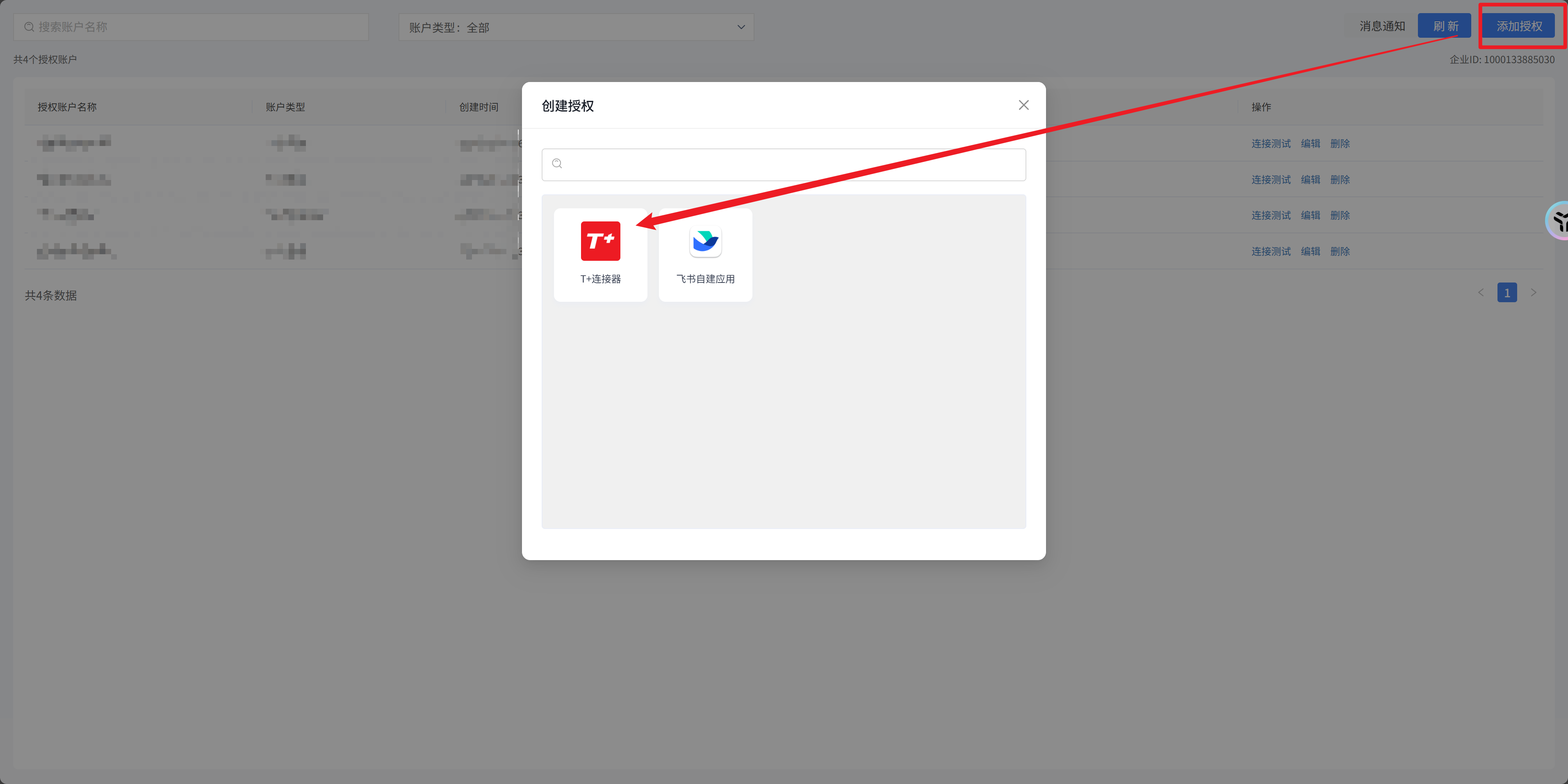
Task: Click the dropdown chevron arrow for 账户类型
Action: 741,27
